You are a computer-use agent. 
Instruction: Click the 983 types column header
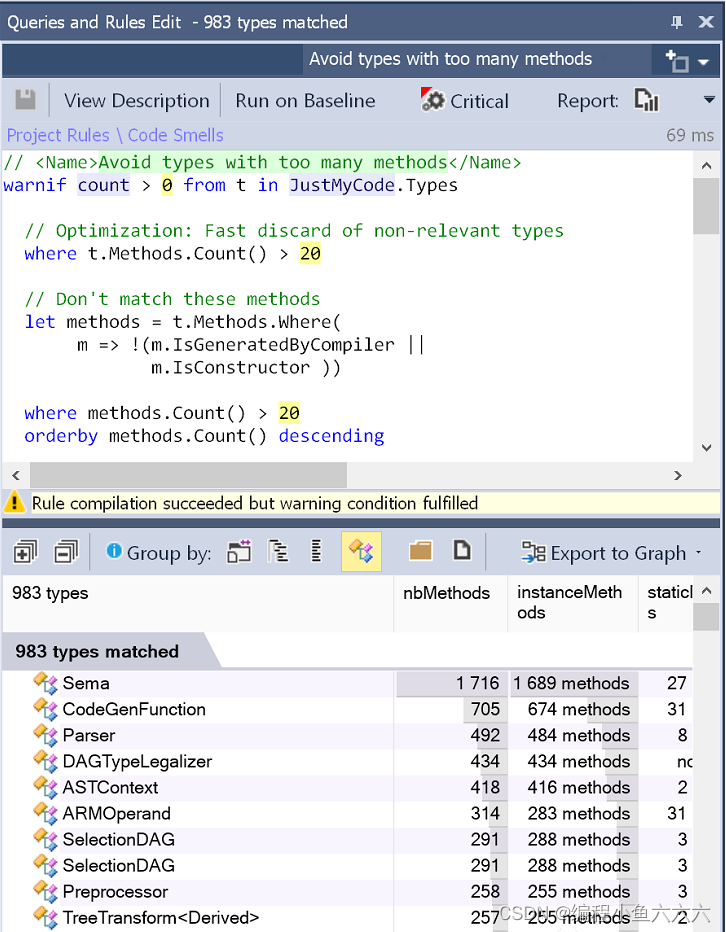point(198,603)
